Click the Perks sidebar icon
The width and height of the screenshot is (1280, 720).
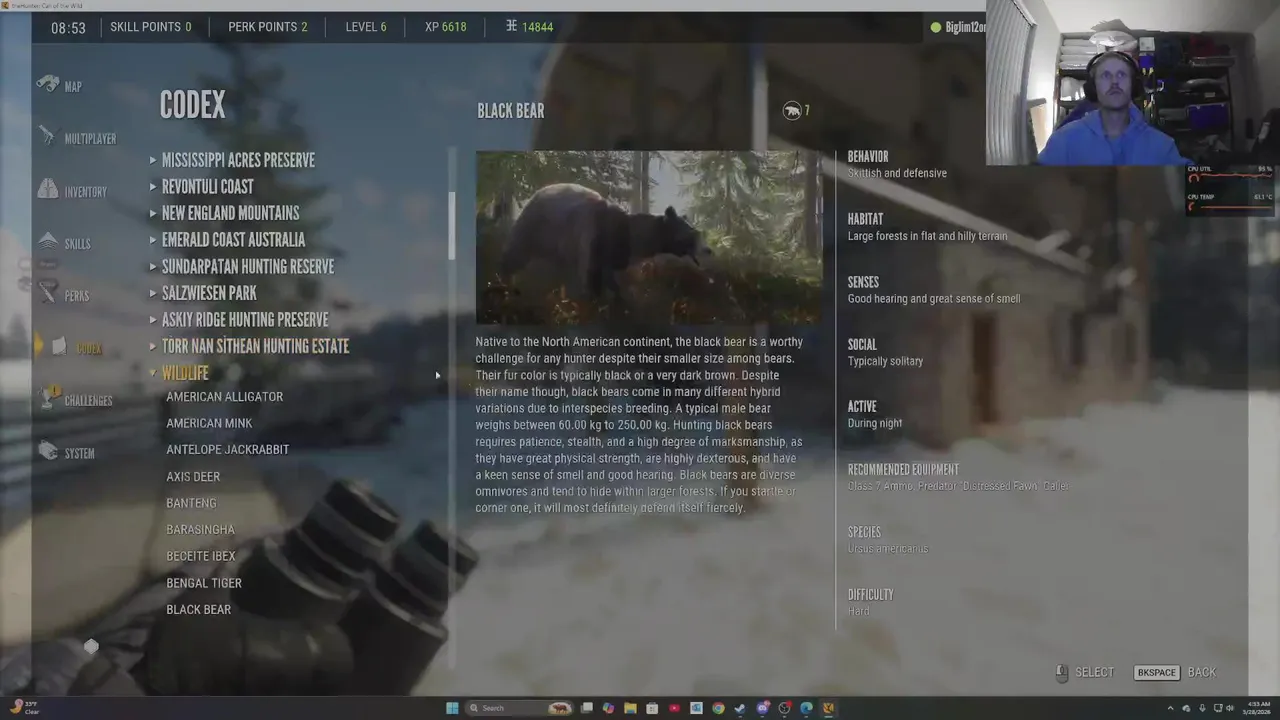point(47,293)
